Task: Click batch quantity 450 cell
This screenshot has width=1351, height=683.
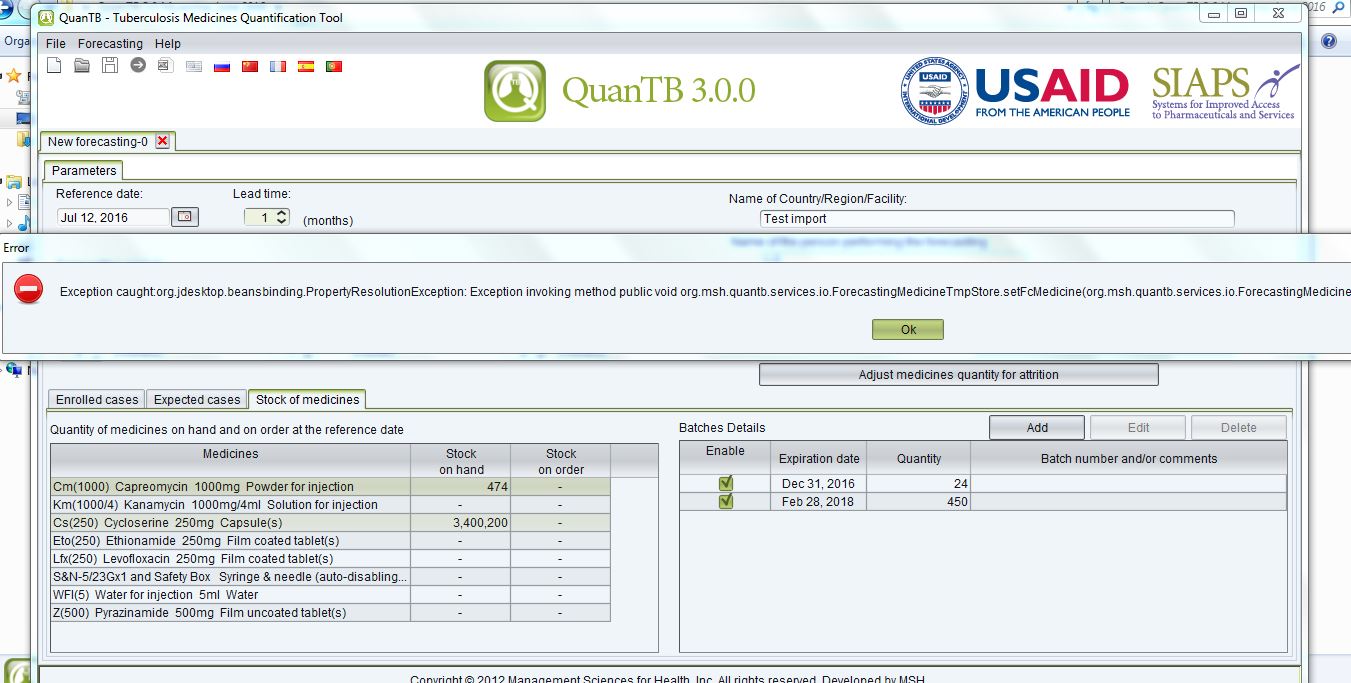Action: 919,501
